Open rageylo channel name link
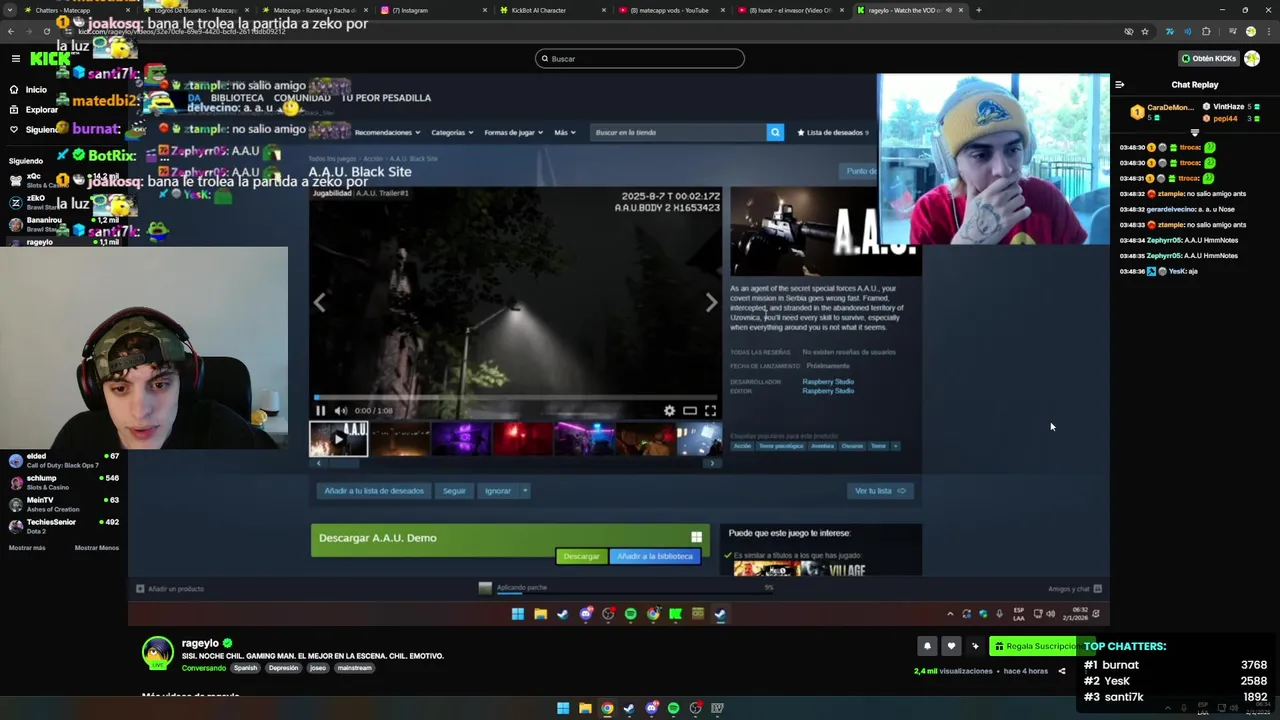The height and width of the screenshot is (720, 1280). 200,643
